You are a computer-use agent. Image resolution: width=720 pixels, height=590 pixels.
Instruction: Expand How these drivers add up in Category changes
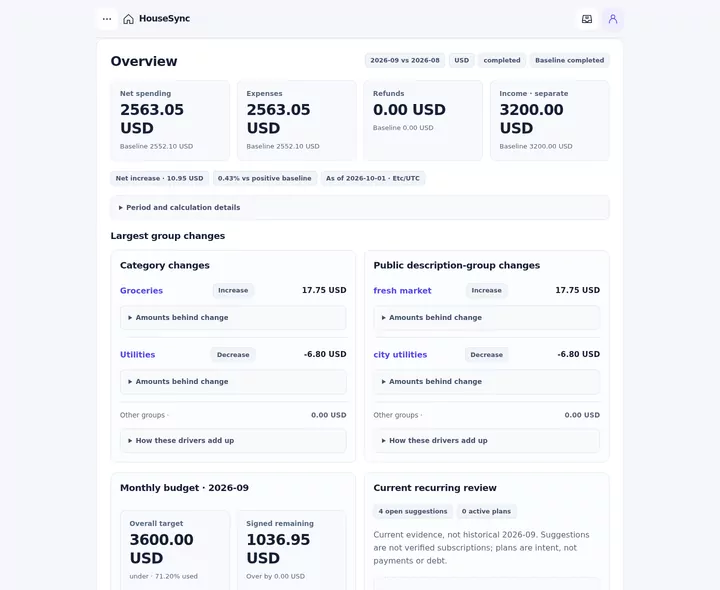(233, 441)
